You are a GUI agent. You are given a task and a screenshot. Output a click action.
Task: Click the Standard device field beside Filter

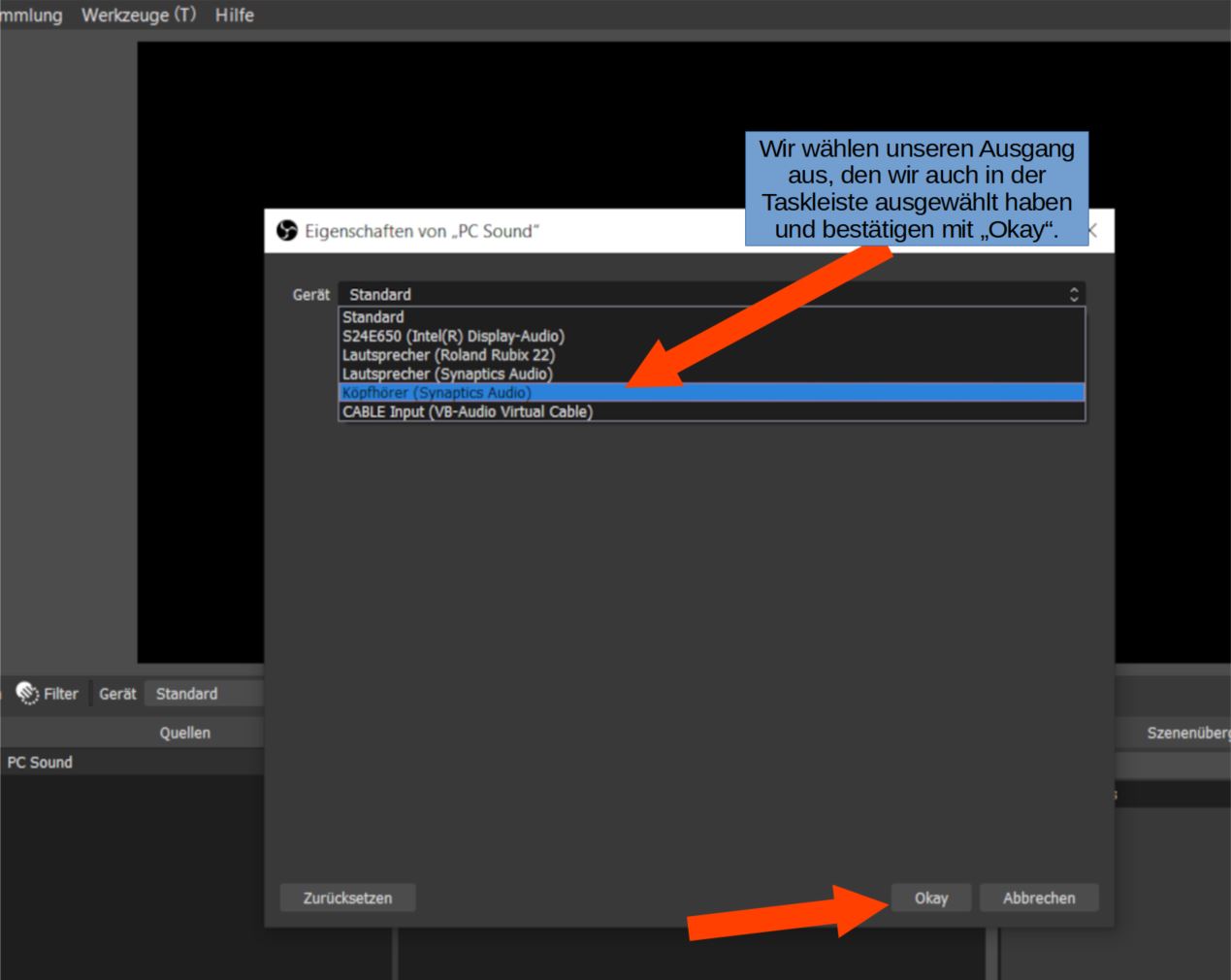[x=204, y=694]
